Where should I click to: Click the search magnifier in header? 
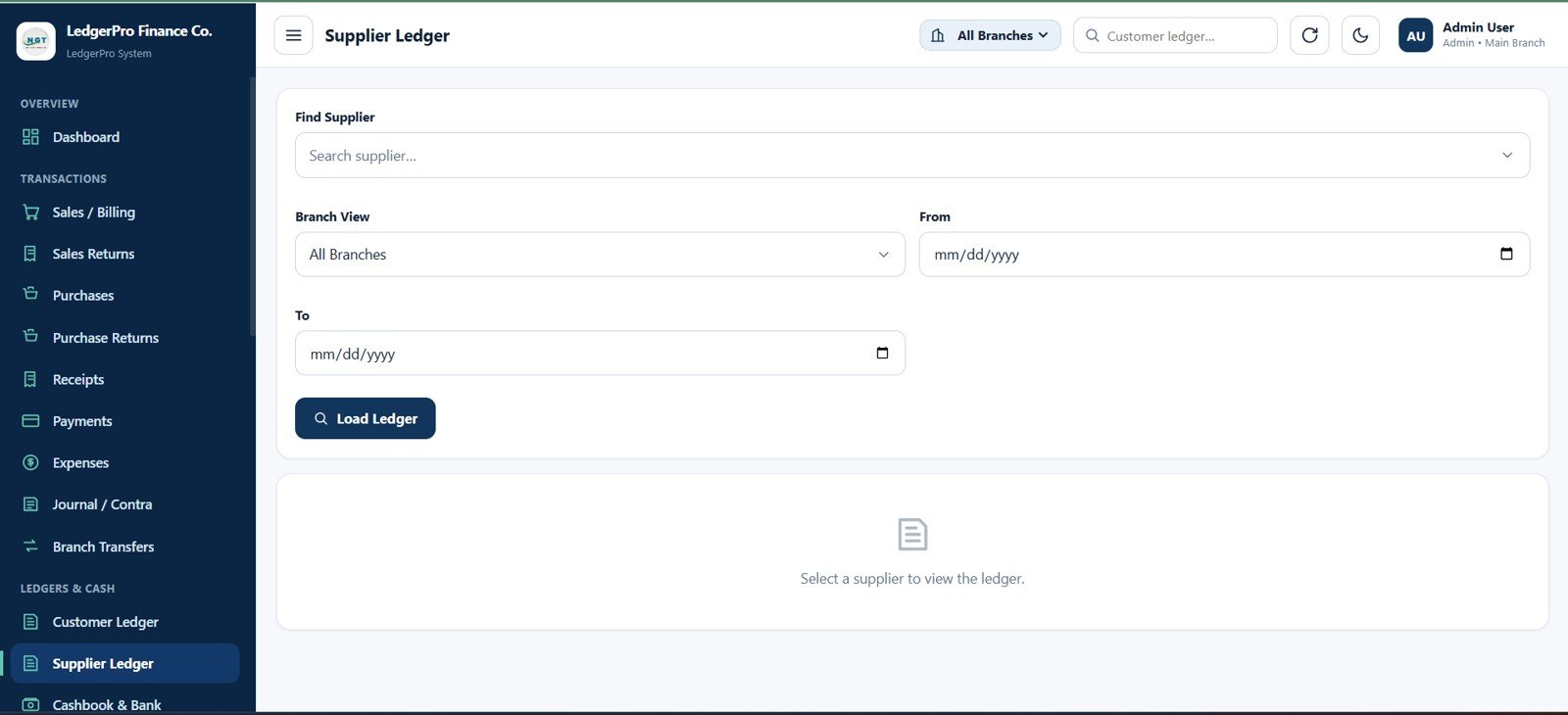click(1092, 35)
